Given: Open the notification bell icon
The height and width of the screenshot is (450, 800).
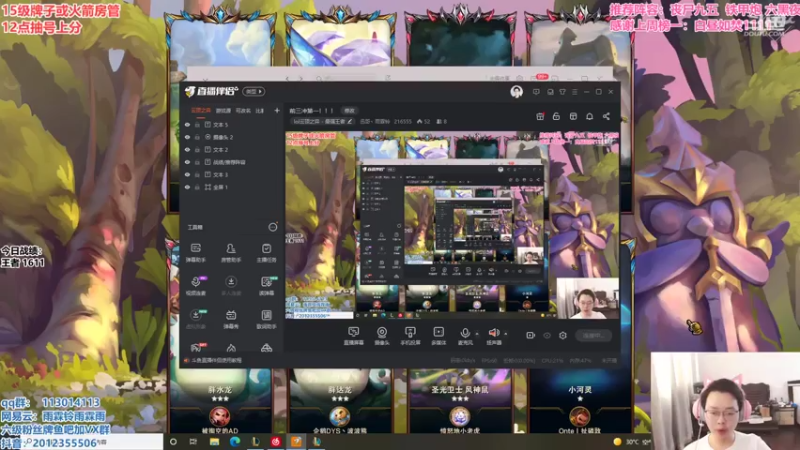Looking at the screenshot, I should 589,116.
